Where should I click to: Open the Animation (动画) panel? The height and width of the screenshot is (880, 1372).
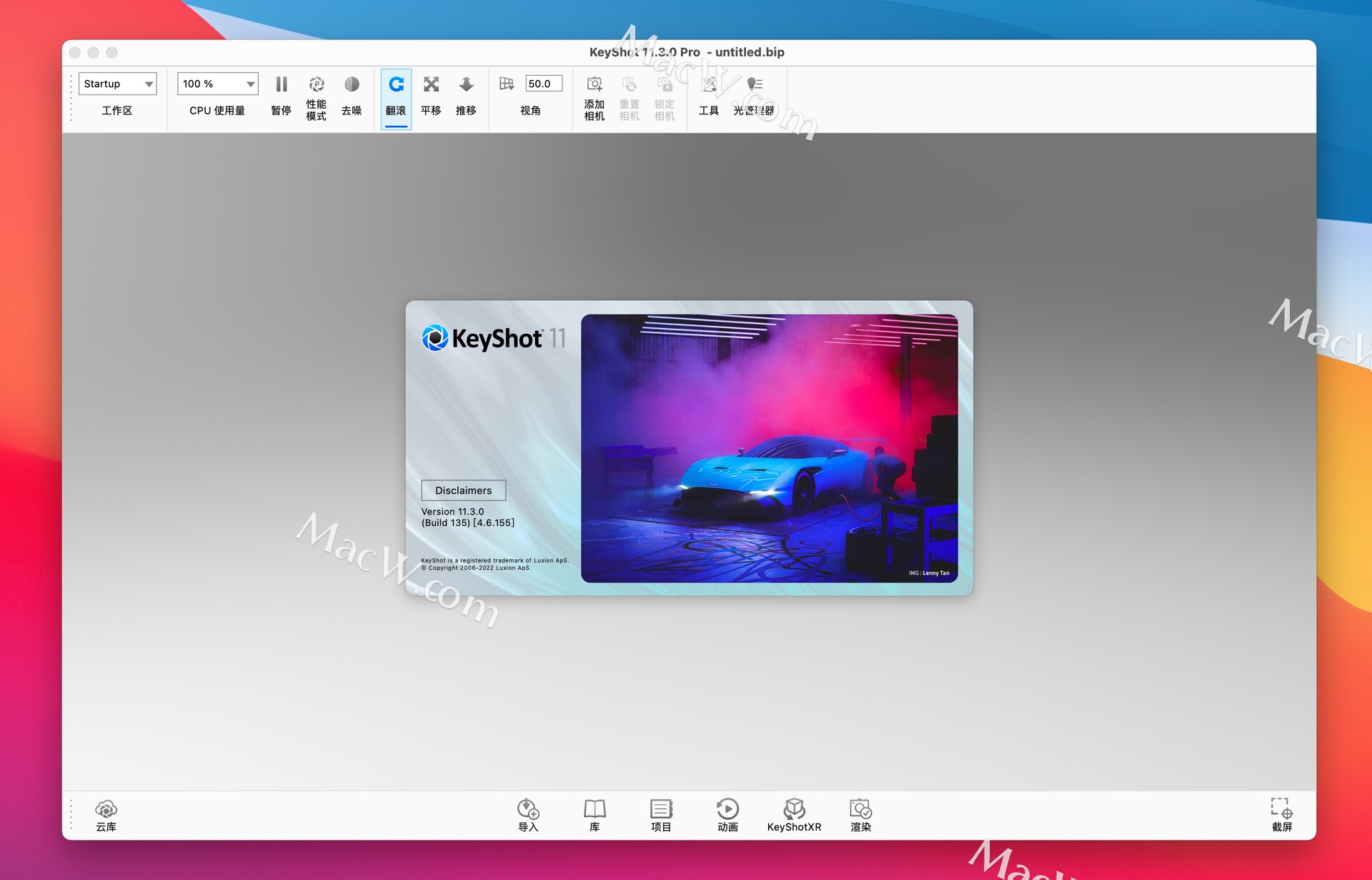point(727,816)
